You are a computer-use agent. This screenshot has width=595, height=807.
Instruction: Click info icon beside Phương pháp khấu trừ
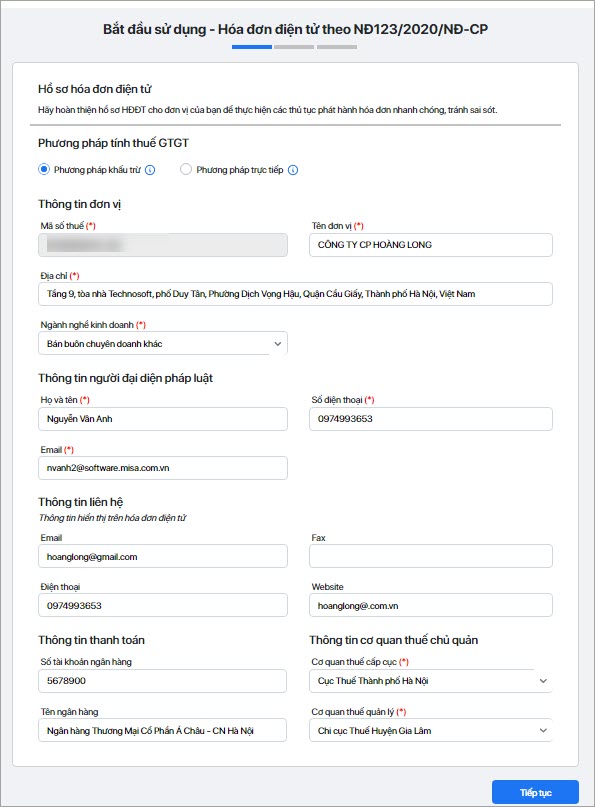pyautogui.click(x=150, y=170)
